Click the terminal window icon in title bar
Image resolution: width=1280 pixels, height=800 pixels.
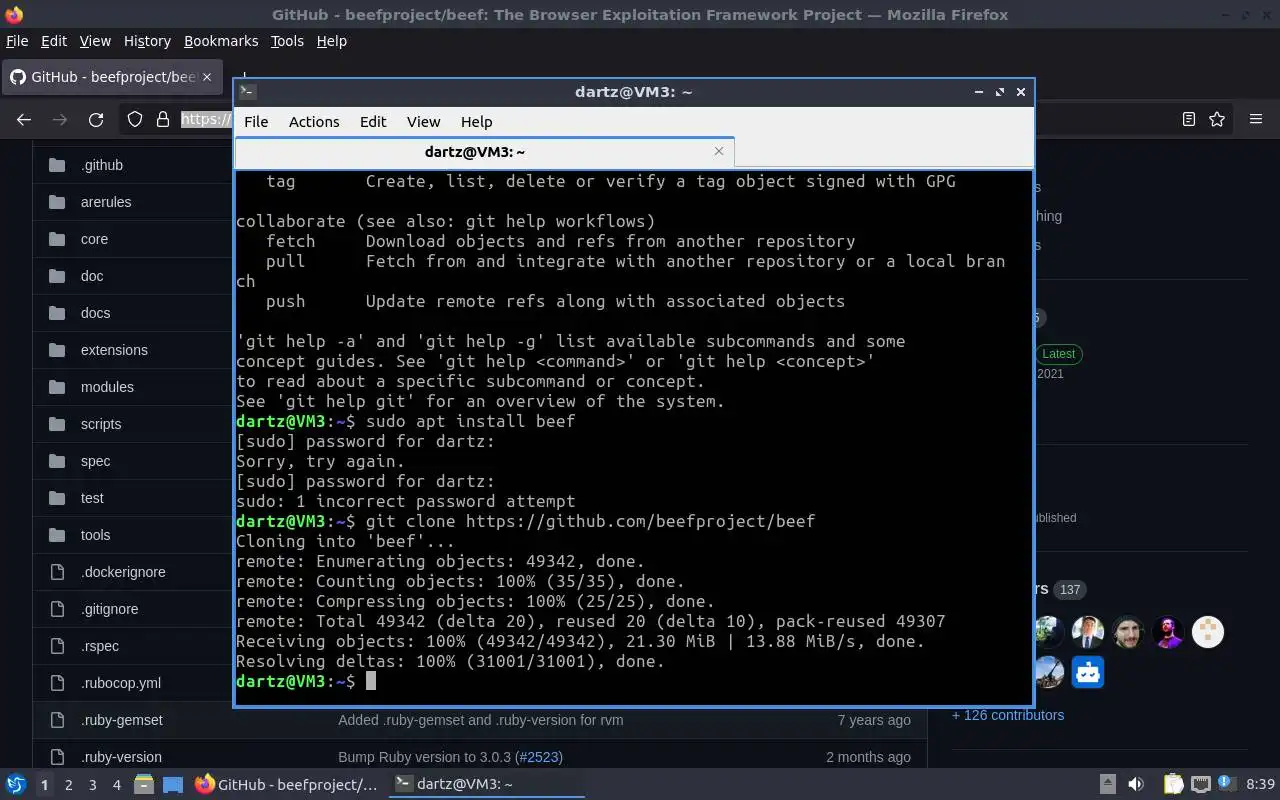tap(248, 92)
